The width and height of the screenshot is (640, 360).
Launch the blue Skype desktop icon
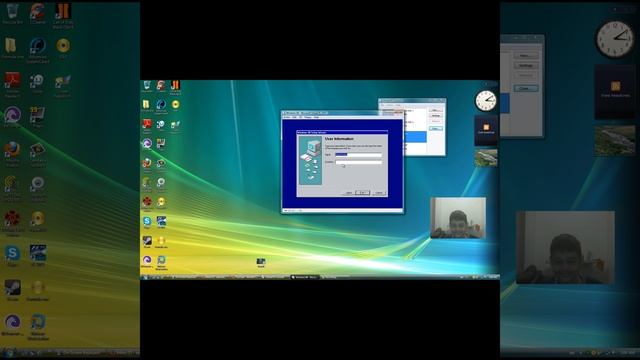[147, 222]
